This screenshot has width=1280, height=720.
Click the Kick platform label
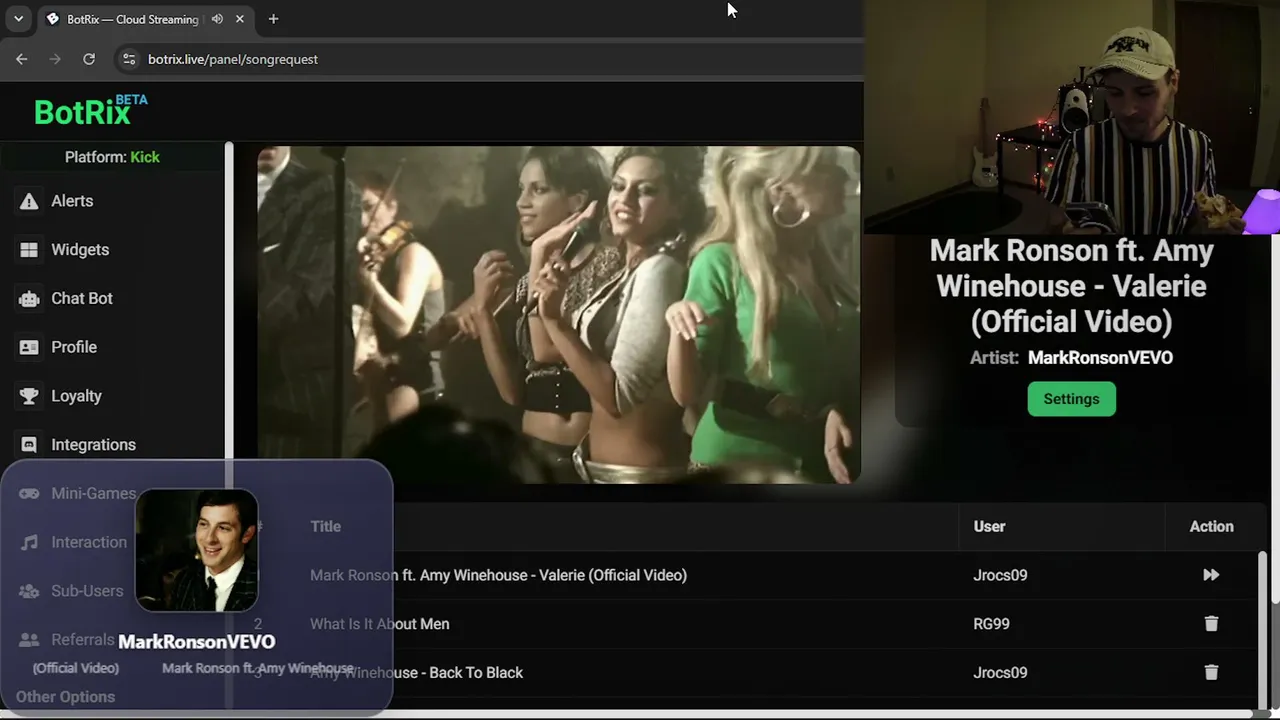click(x=145, y=157)
